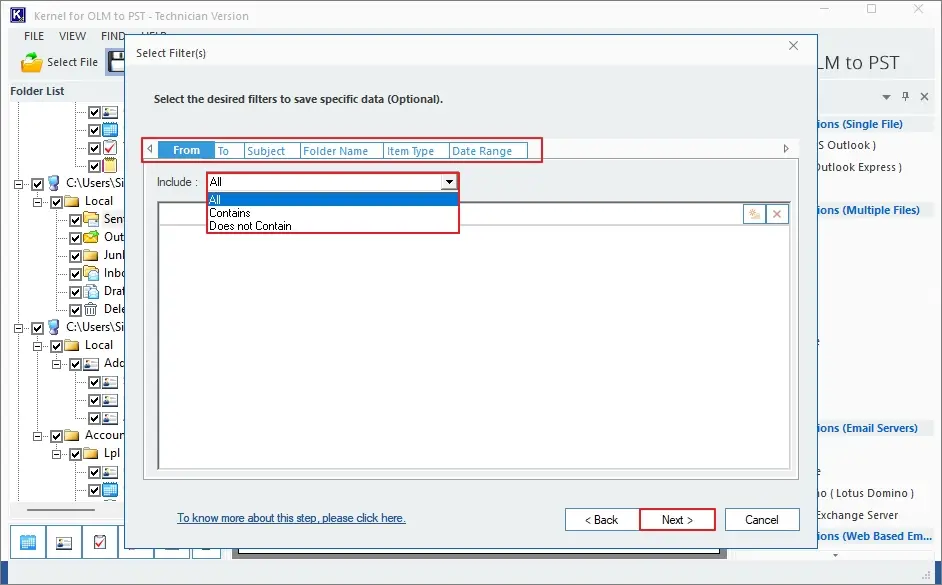This screenshot has width=942, height=585.
Task: Uncheck the Inbox folder checkbox
Action: click(75, 274)
